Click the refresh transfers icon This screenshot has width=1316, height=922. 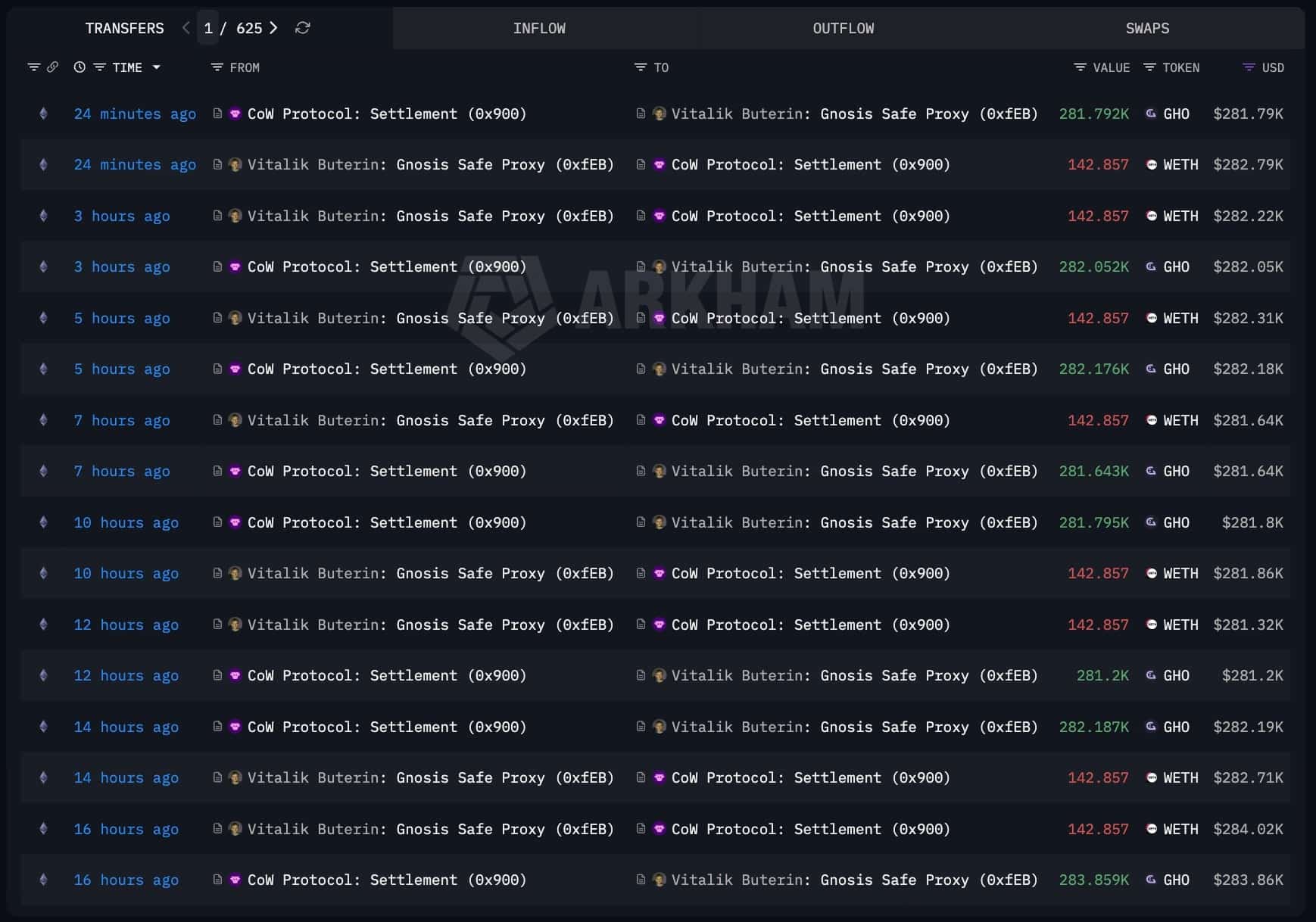(303, 29)
